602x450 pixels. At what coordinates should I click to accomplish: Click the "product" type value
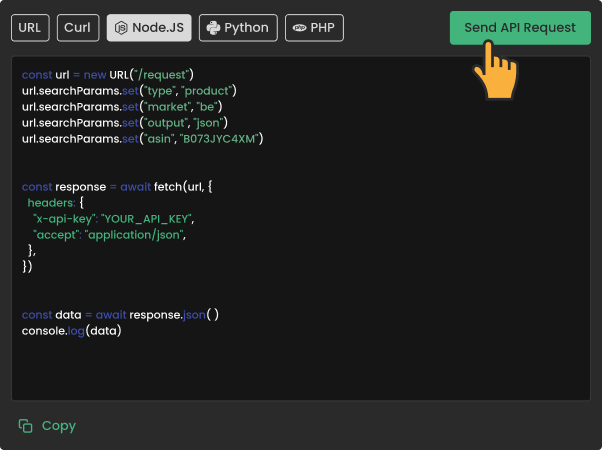pyautogui.click(x=204, y=91)
